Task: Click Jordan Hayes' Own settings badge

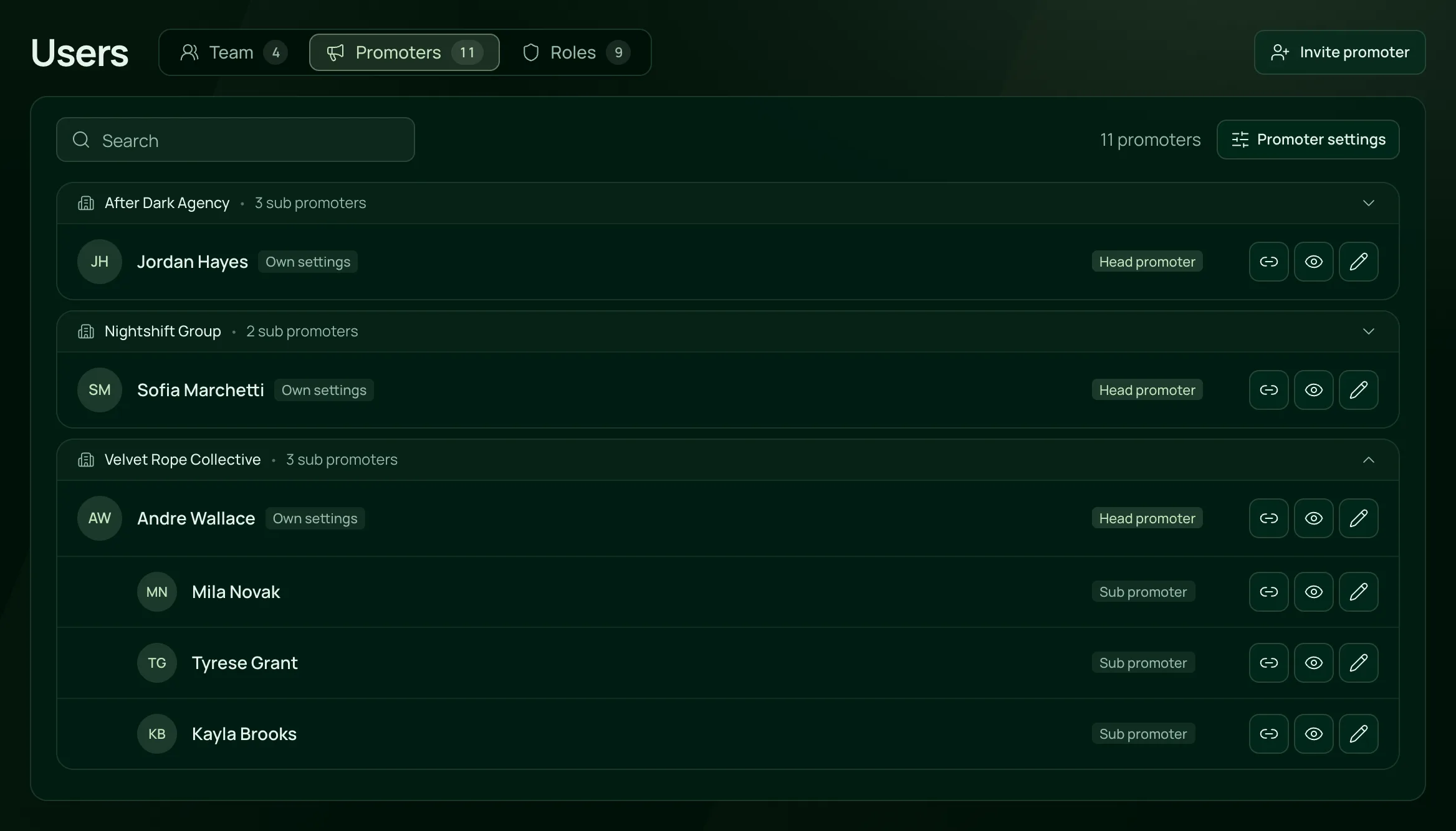Action: point(308,262)
